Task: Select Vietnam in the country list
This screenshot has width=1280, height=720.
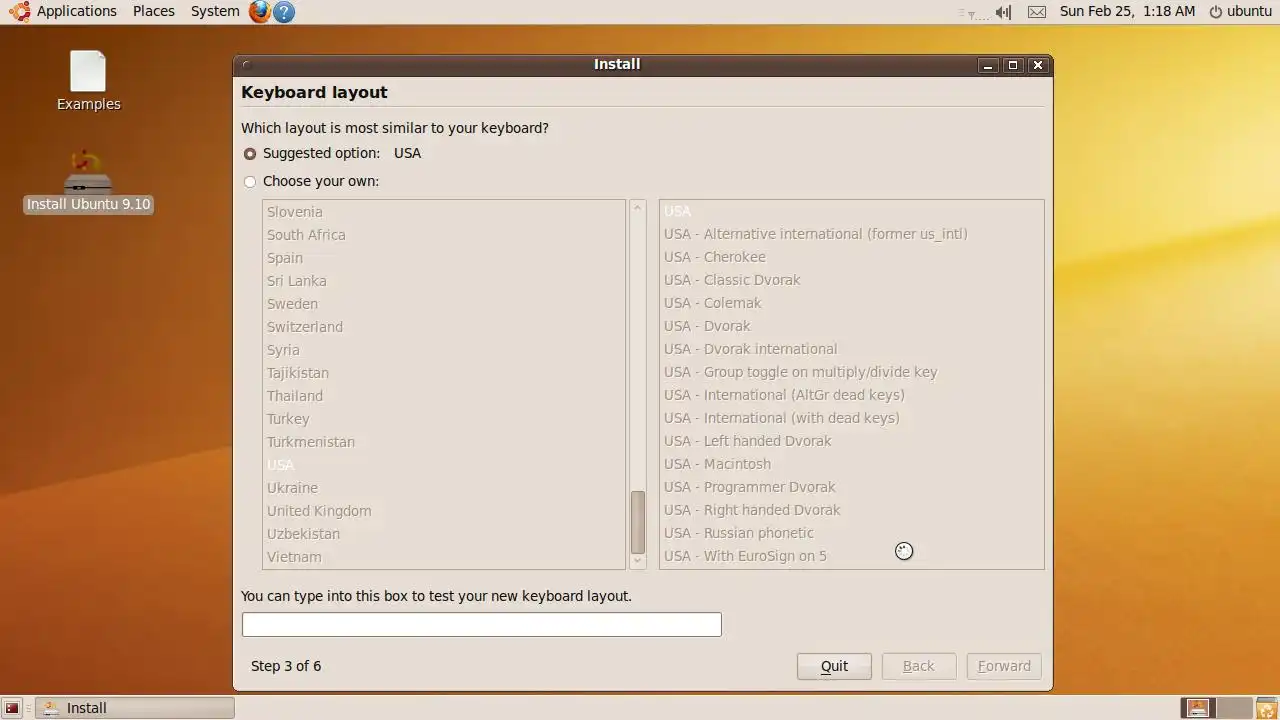Action: point(444,557)
